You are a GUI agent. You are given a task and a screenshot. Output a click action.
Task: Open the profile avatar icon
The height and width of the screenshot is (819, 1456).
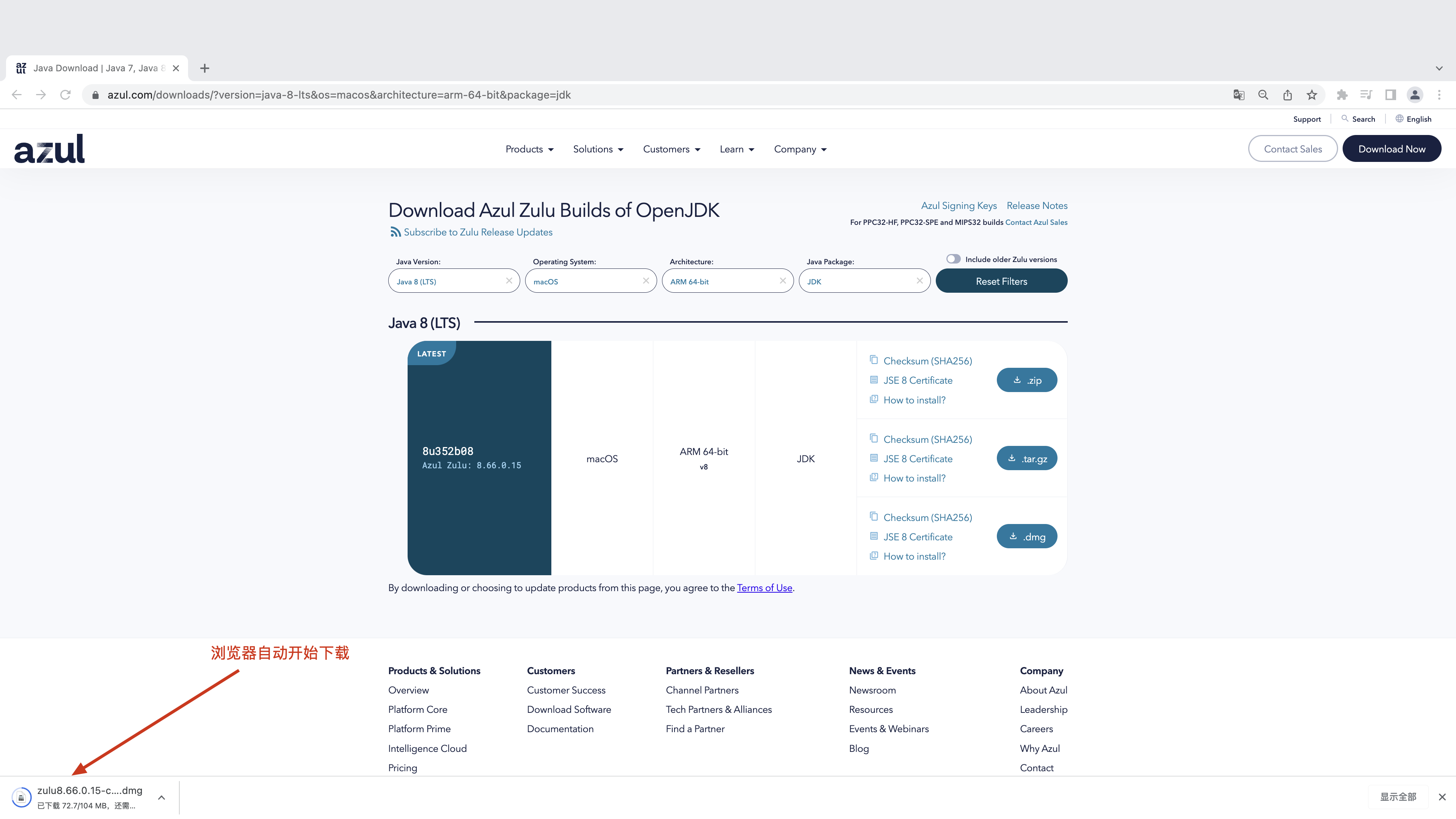tap(1415, 95)
